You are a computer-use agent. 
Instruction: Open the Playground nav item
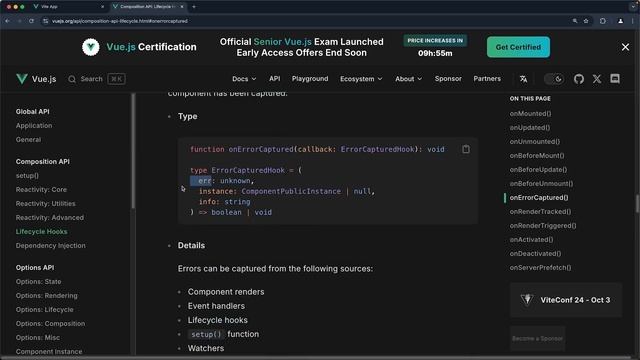[310, 78]
